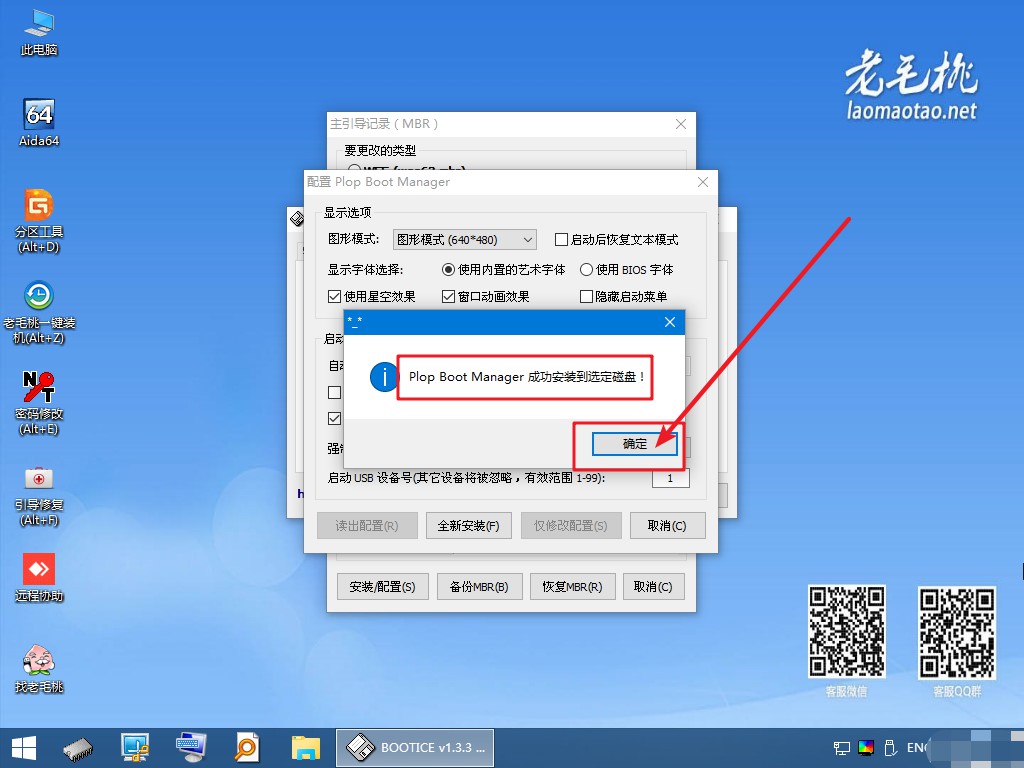Viewport: 1024px width, 768px height.
Task: Click the USB device tray icon
Action: point(889,748)
